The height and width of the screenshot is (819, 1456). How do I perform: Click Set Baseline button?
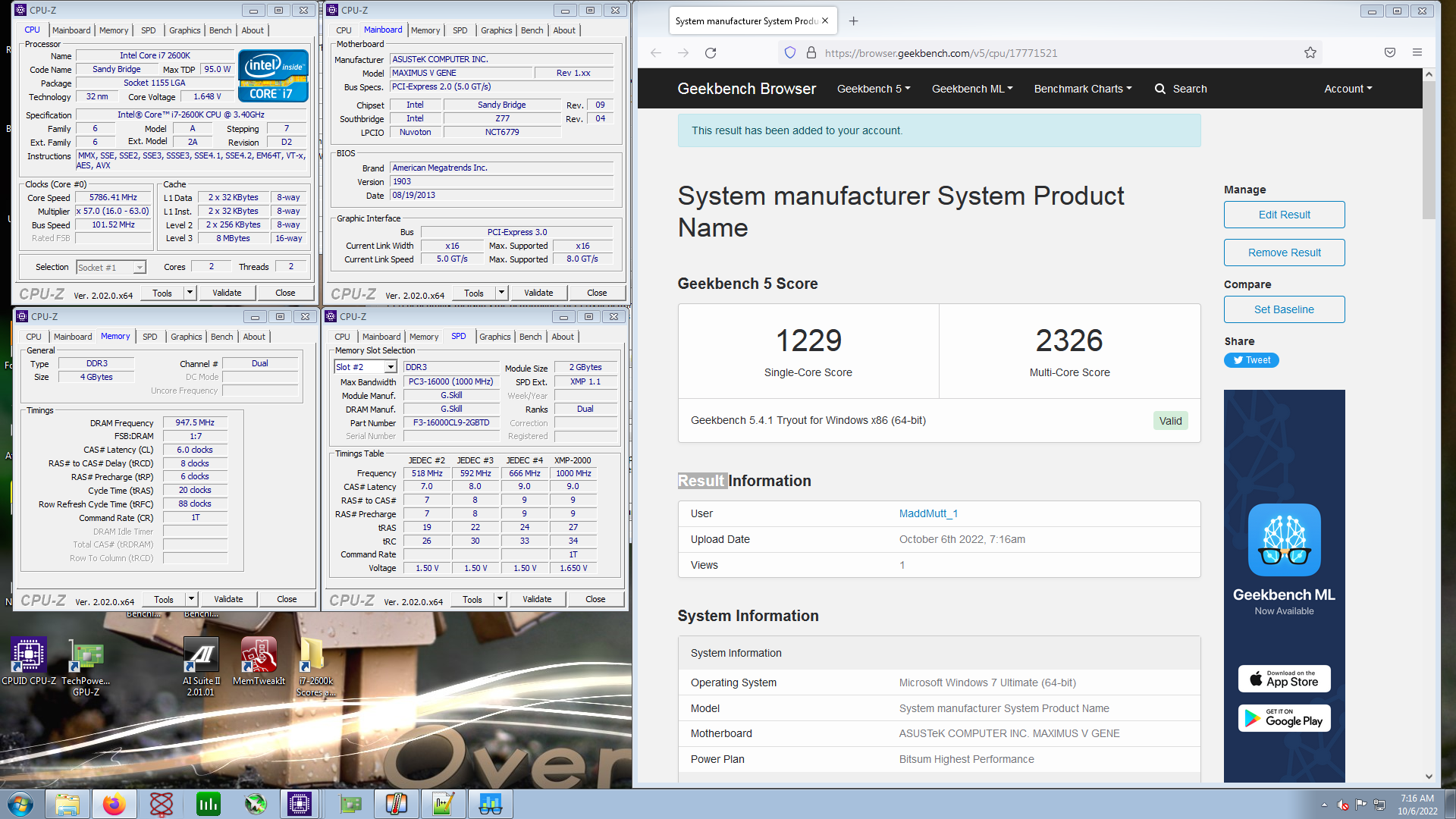[1284, 309]
